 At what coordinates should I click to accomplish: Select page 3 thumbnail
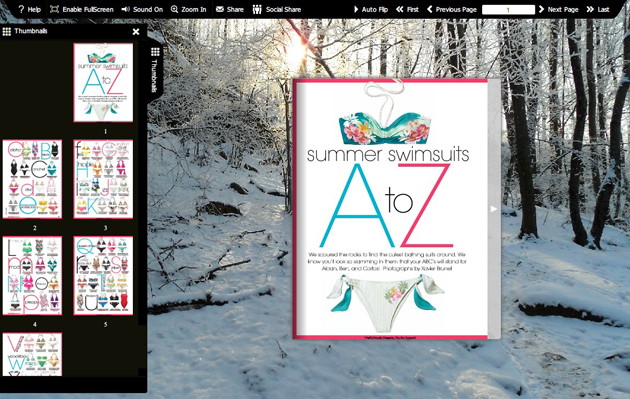click(103, 179)
